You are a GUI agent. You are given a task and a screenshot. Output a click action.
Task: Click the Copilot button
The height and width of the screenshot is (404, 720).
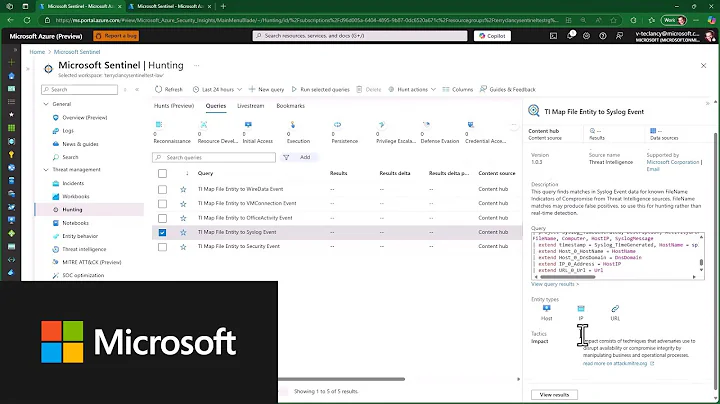(x=492, y=36)
